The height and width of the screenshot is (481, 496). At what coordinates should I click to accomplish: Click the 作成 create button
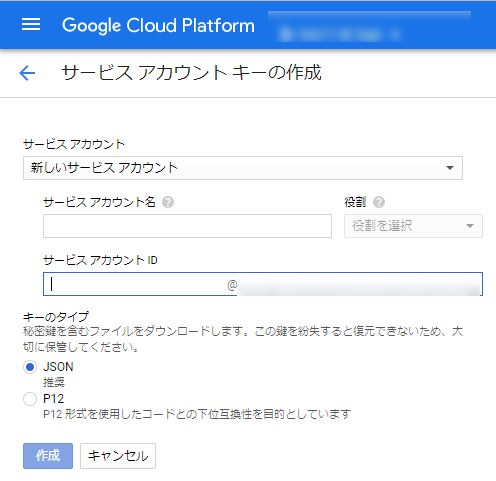(x=48, y=456)
